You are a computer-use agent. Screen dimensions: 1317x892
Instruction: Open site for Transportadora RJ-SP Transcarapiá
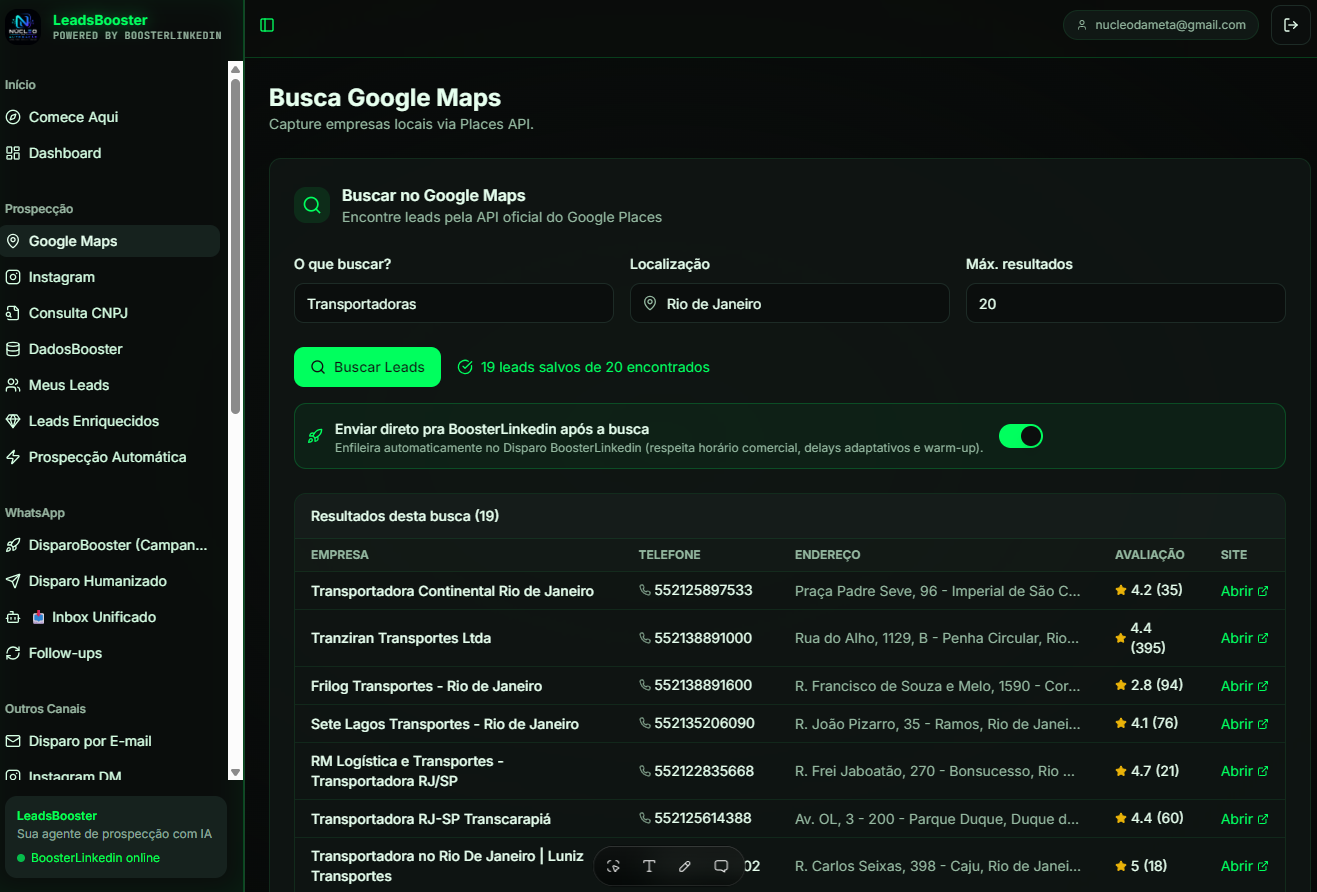(x=1244, y=819)
